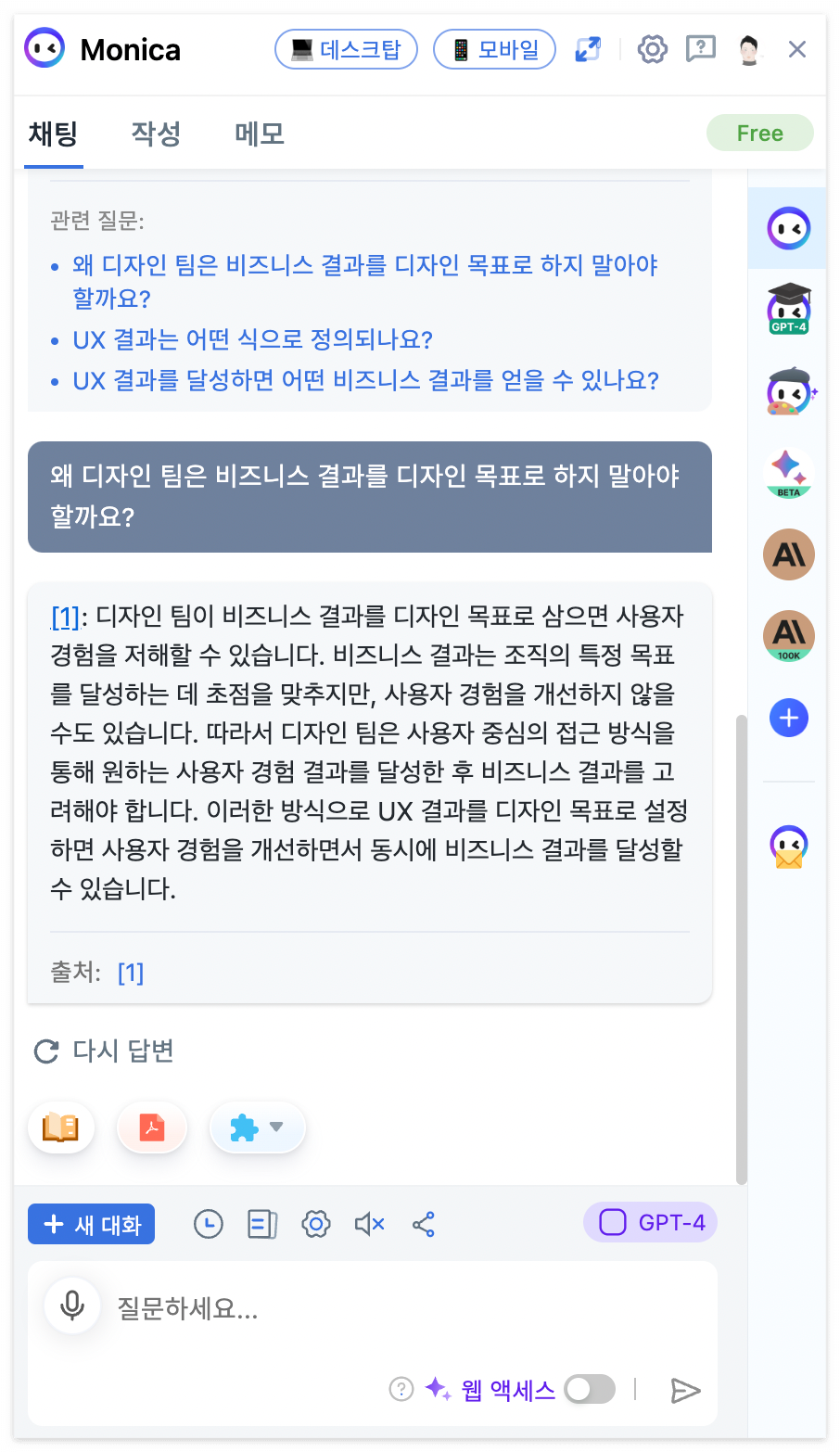Open the BETA sparkle bot in sidebar
This screenshot has width=840, height=1452.
tap(788, 472)
